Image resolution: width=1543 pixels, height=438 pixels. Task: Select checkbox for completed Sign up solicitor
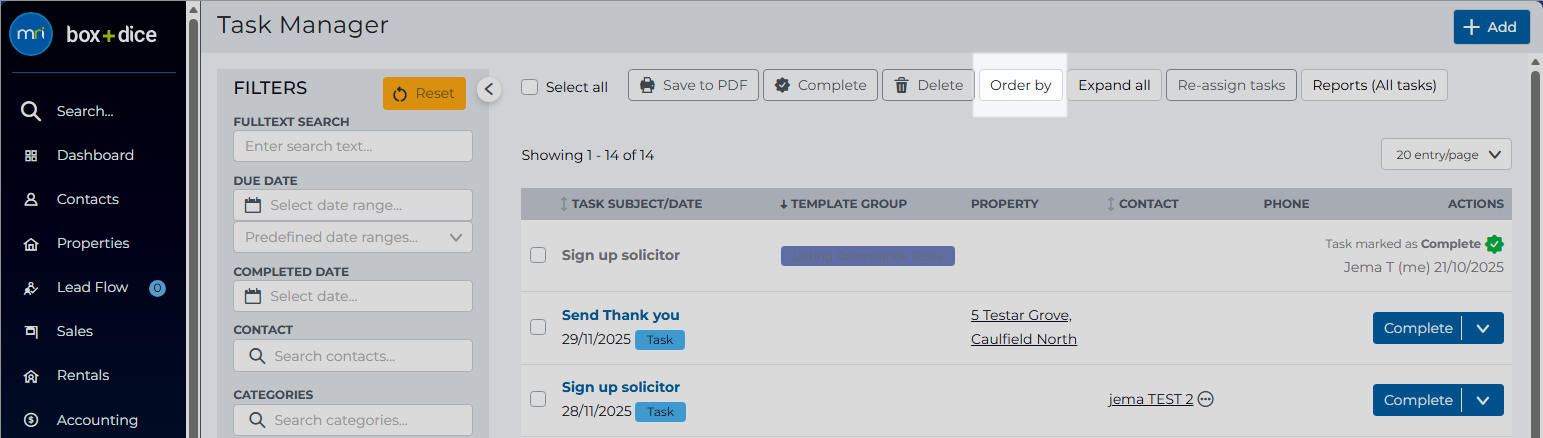[538, 255]
